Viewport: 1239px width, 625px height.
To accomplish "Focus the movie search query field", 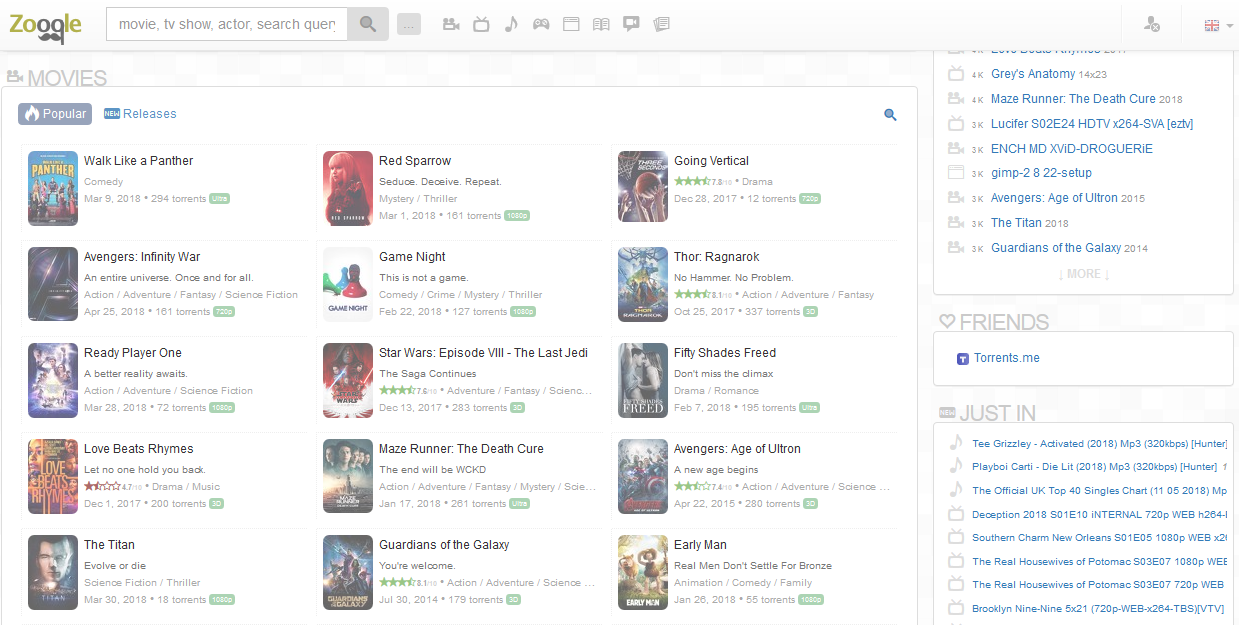I will pyautogui.click(x=227, y=24).
